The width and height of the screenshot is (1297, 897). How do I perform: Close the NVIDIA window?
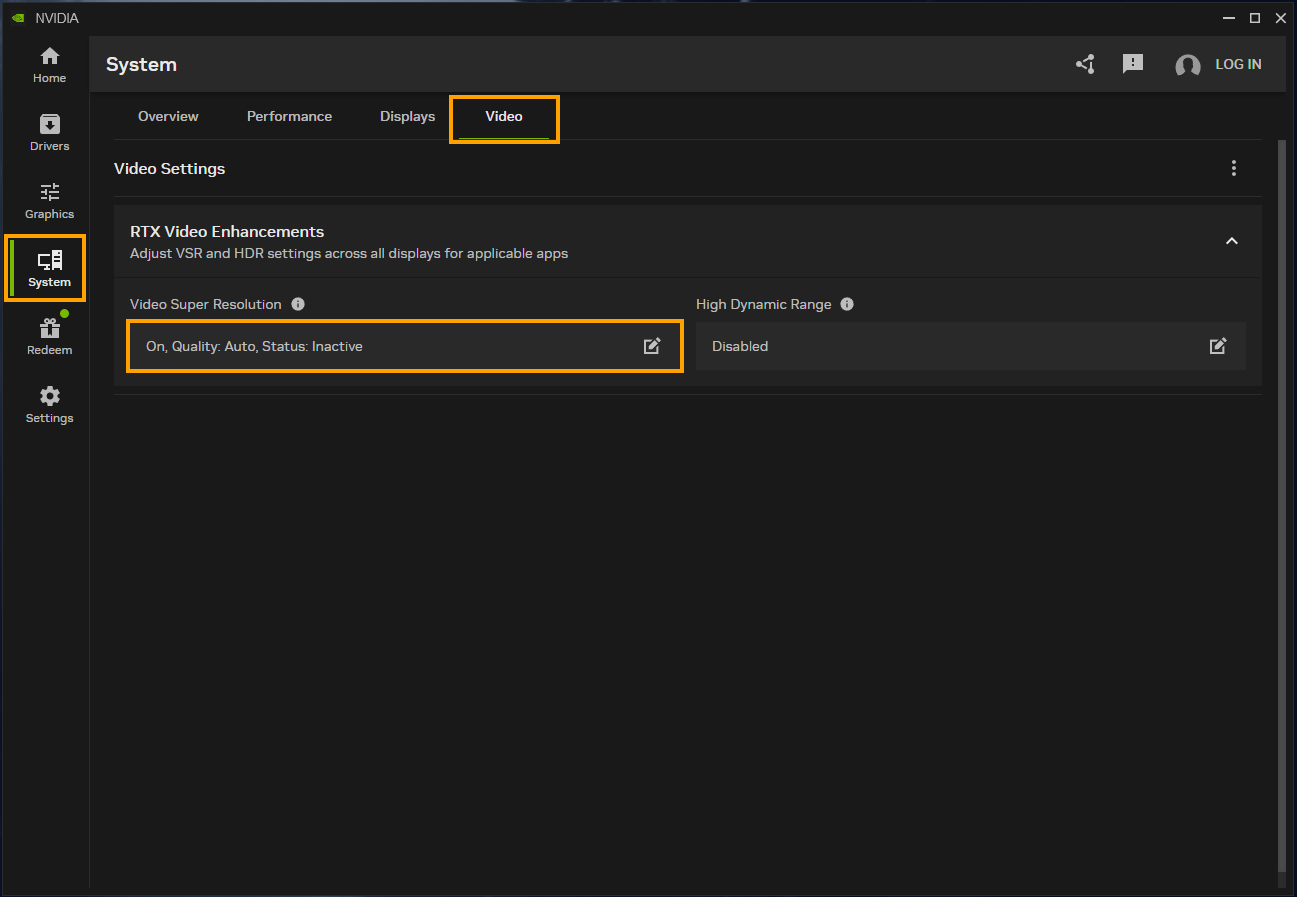point(1280,18)
